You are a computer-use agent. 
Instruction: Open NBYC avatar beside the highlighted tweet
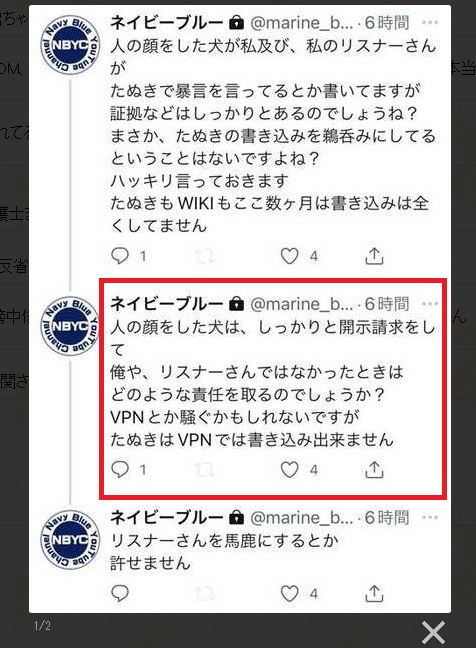click(x=70, y=326)
